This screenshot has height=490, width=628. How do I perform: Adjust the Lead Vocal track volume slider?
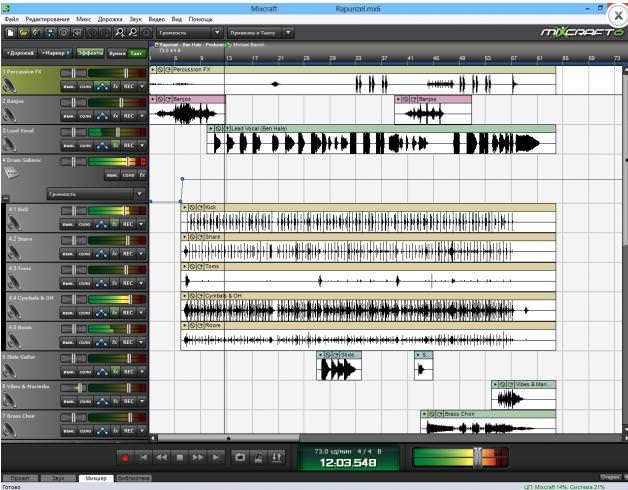coord(118,132)
